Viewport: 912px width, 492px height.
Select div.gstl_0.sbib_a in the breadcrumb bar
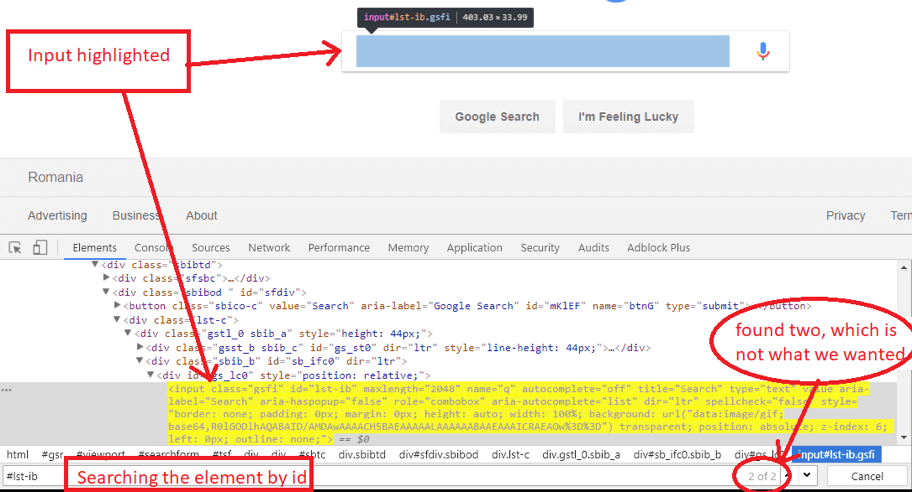(x=581, y=455)
